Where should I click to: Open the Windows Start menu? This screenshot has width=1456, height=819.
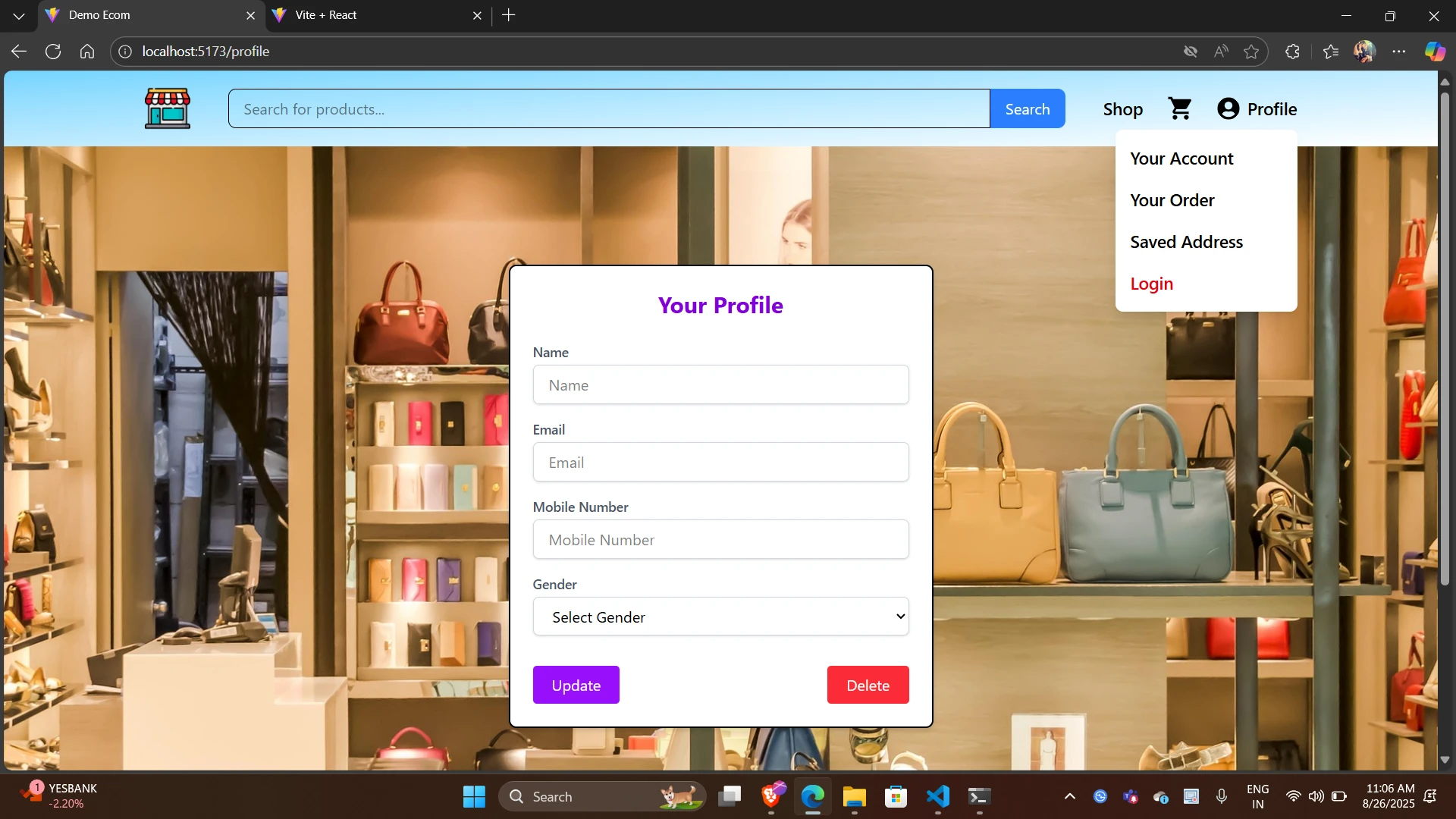(474, 796)
